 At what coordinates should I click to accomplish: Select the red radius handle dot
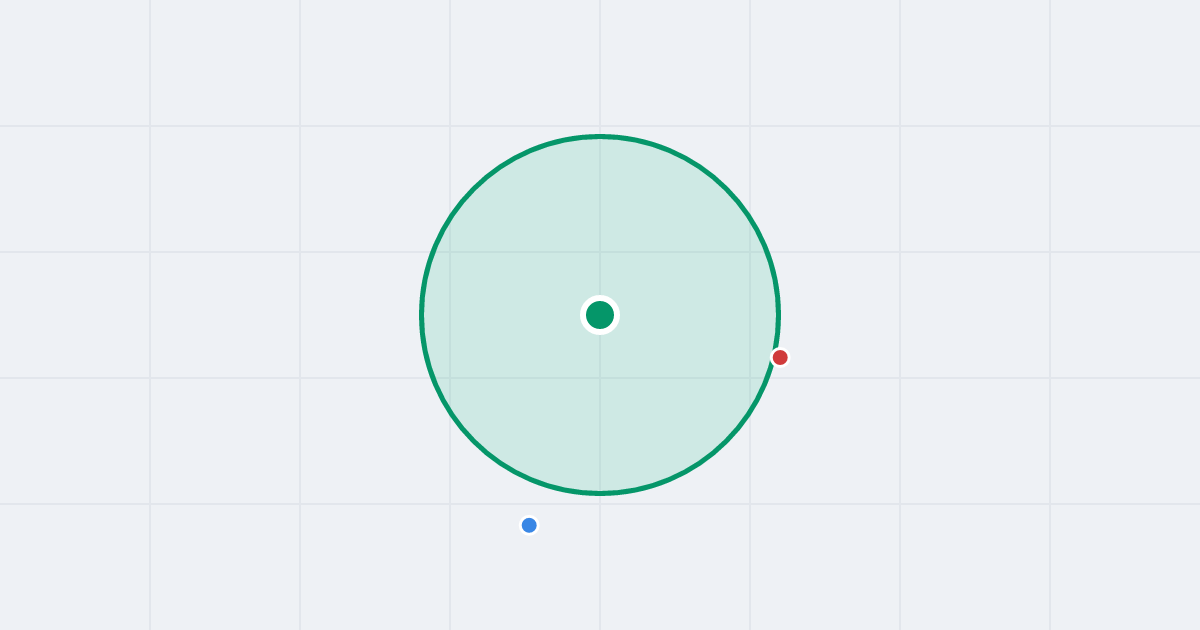point(780,357)
